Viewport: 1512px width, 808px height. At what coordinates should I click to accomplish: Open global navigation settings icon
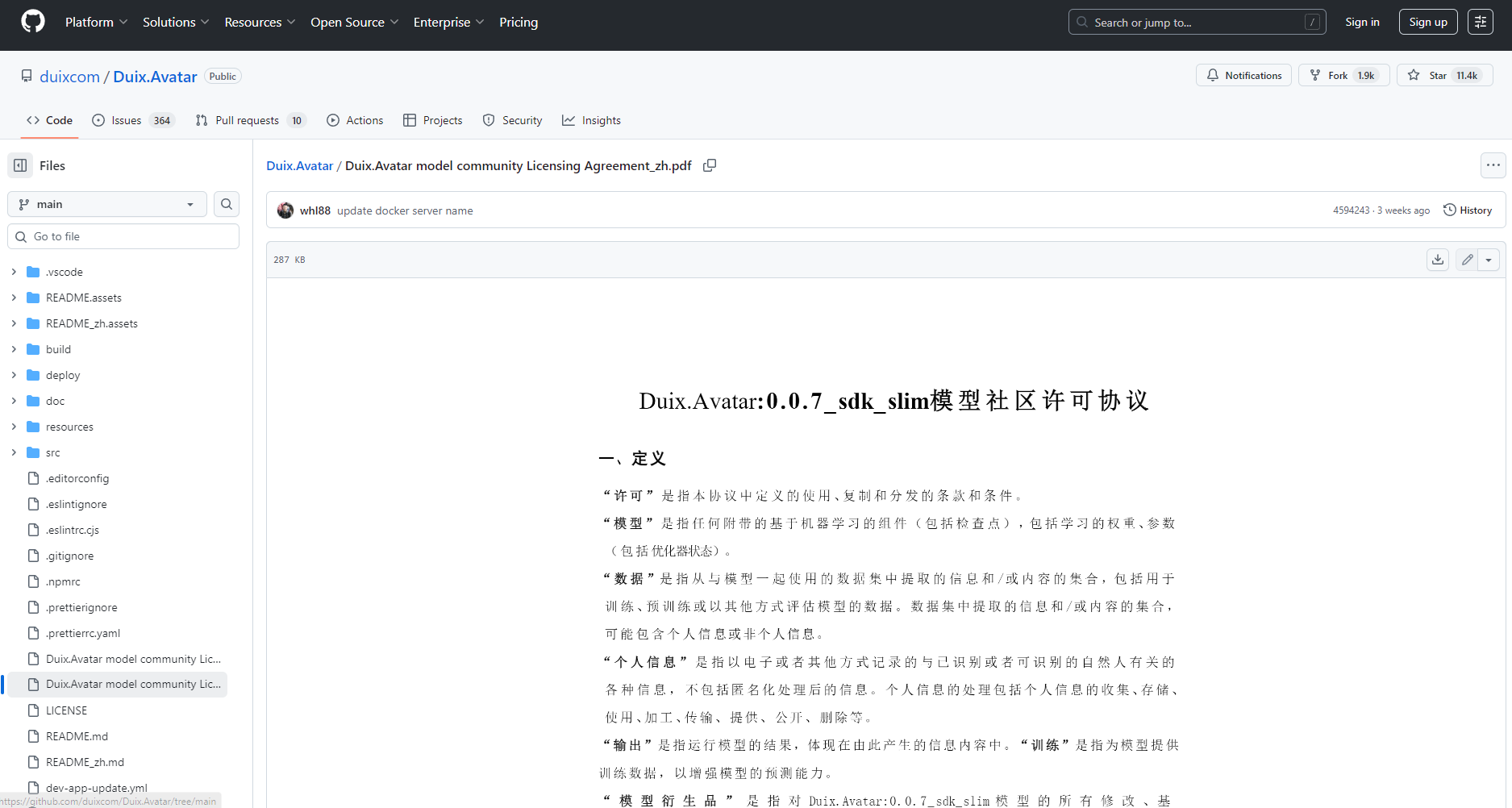coord(1480,22)
